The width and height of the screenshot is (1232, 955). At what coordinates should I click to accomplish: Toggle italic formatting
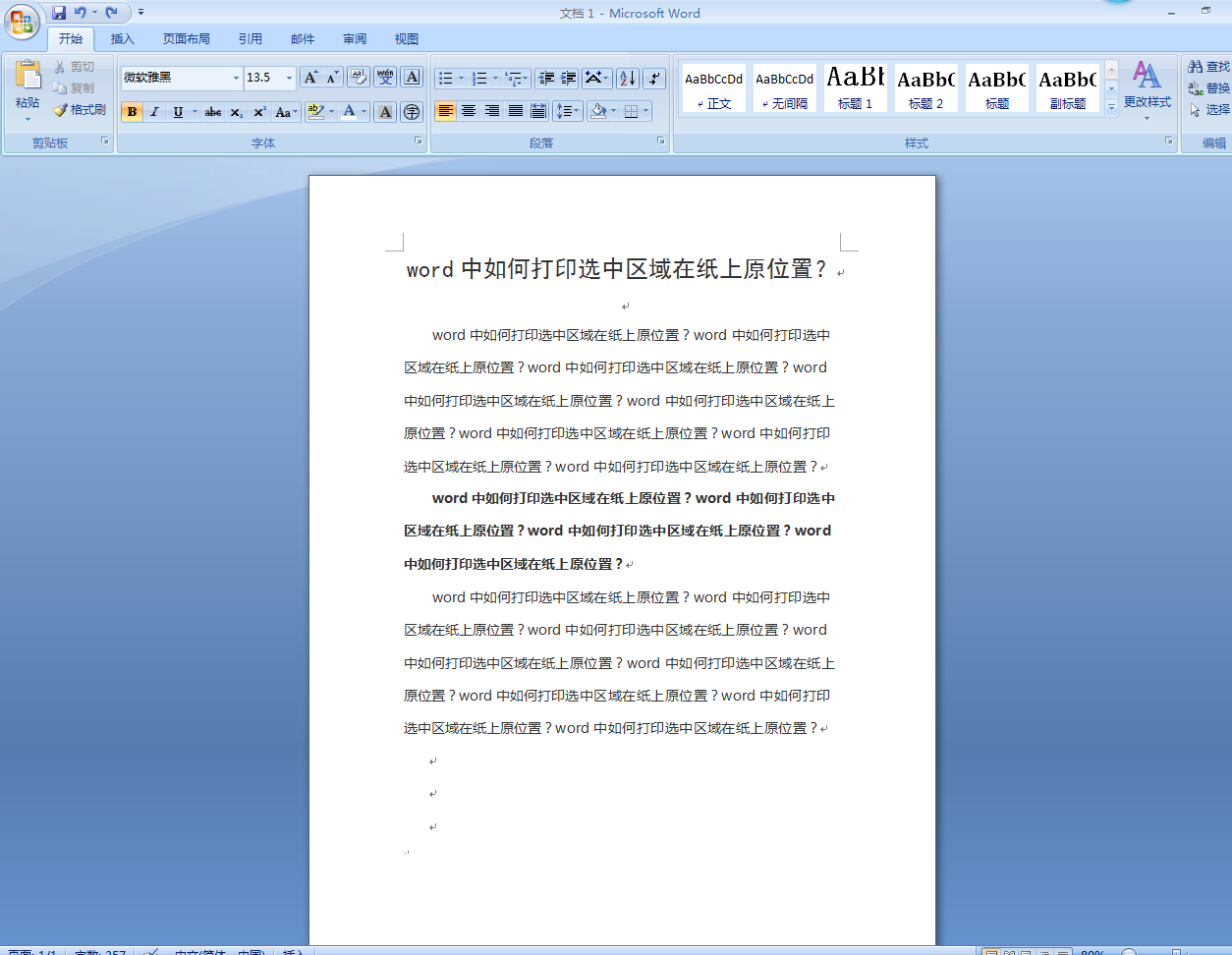tap(154, 112)
